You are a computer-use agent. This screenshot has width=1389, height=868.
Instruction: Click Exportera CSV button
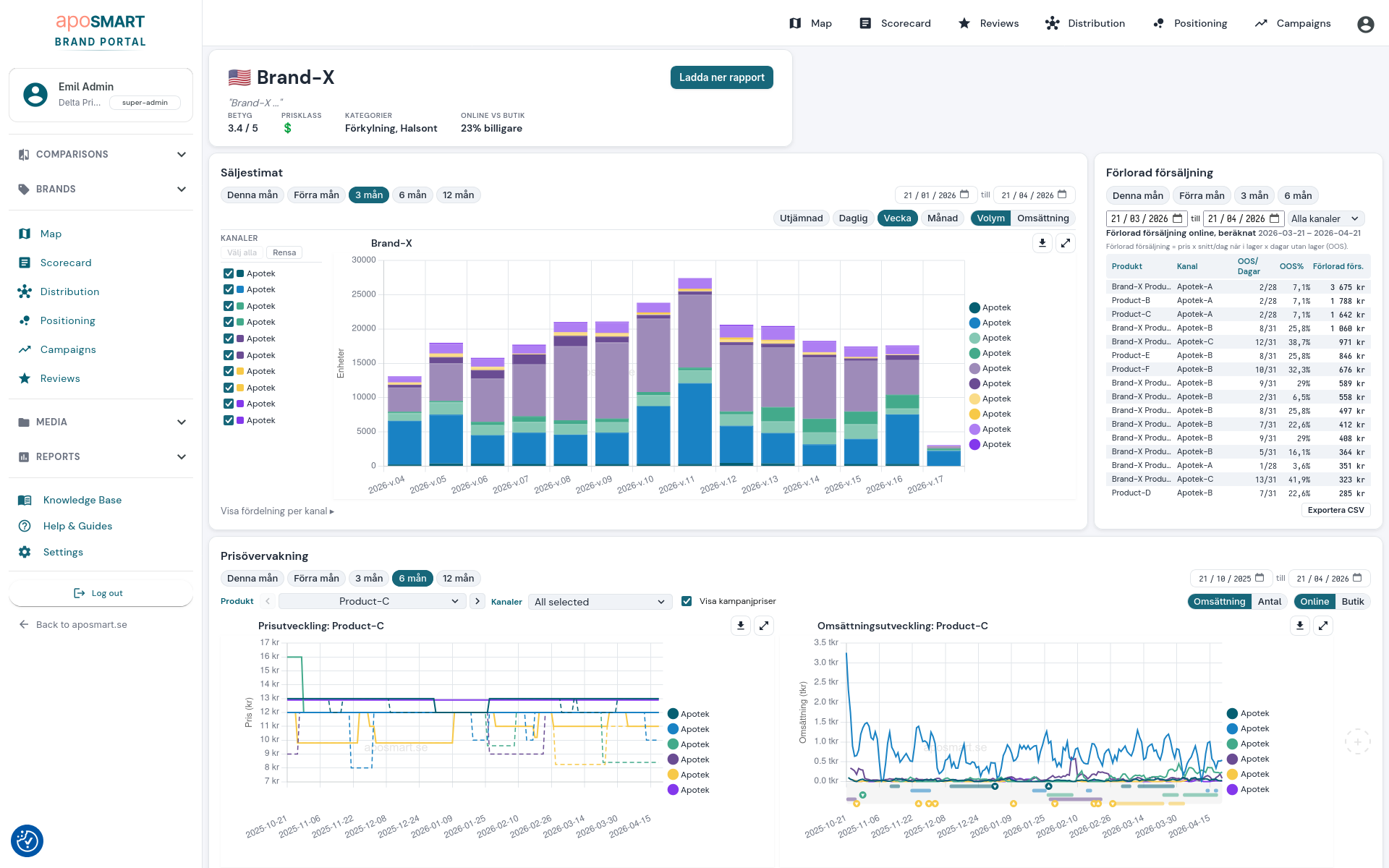(1335, 510)
